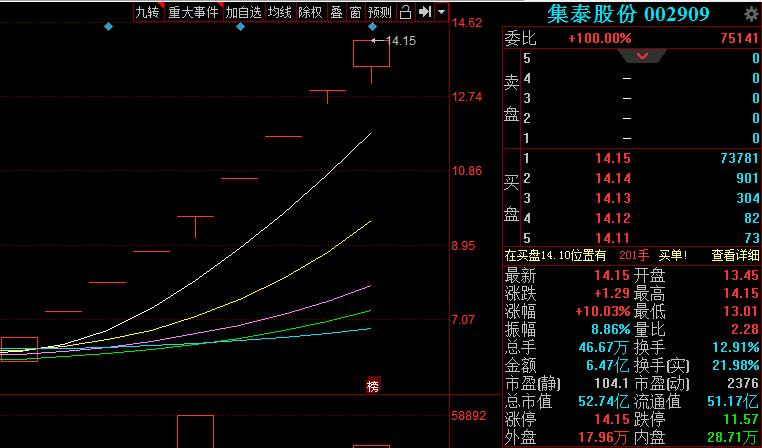The width and height of the screenshot is (762, 448).
Task: Select bid level 2 price 14.14
Action: pyautogui.click(x=613, y=178)
